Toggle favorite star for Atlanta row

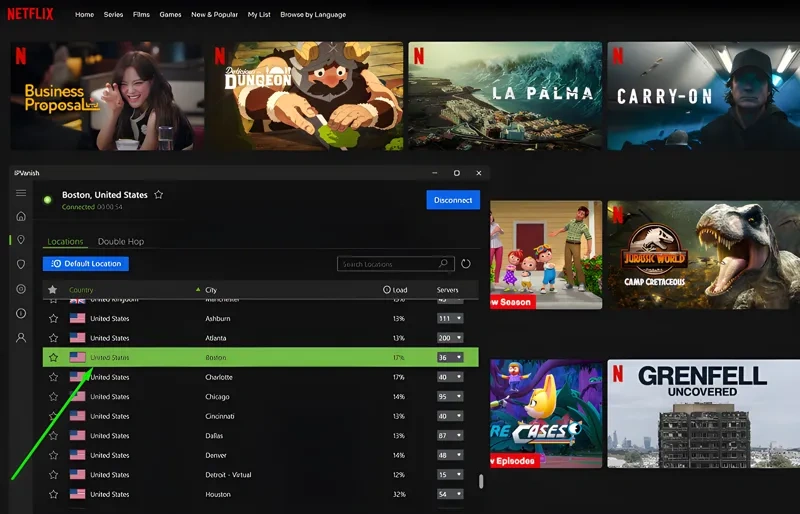(x=53, y=338)
